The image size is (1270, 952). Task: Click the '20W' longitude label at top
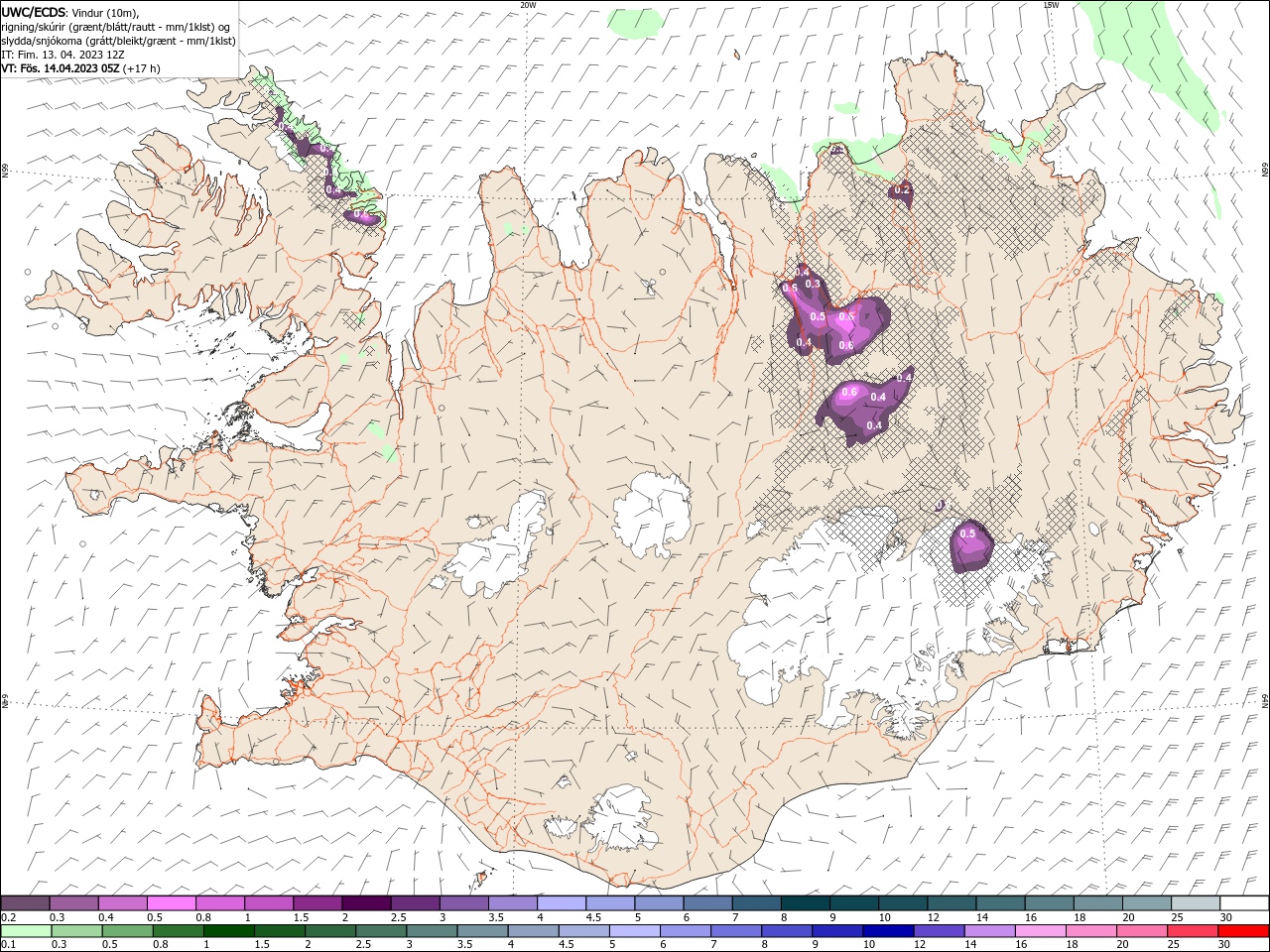pyautogui.click(x=529, y=5)
